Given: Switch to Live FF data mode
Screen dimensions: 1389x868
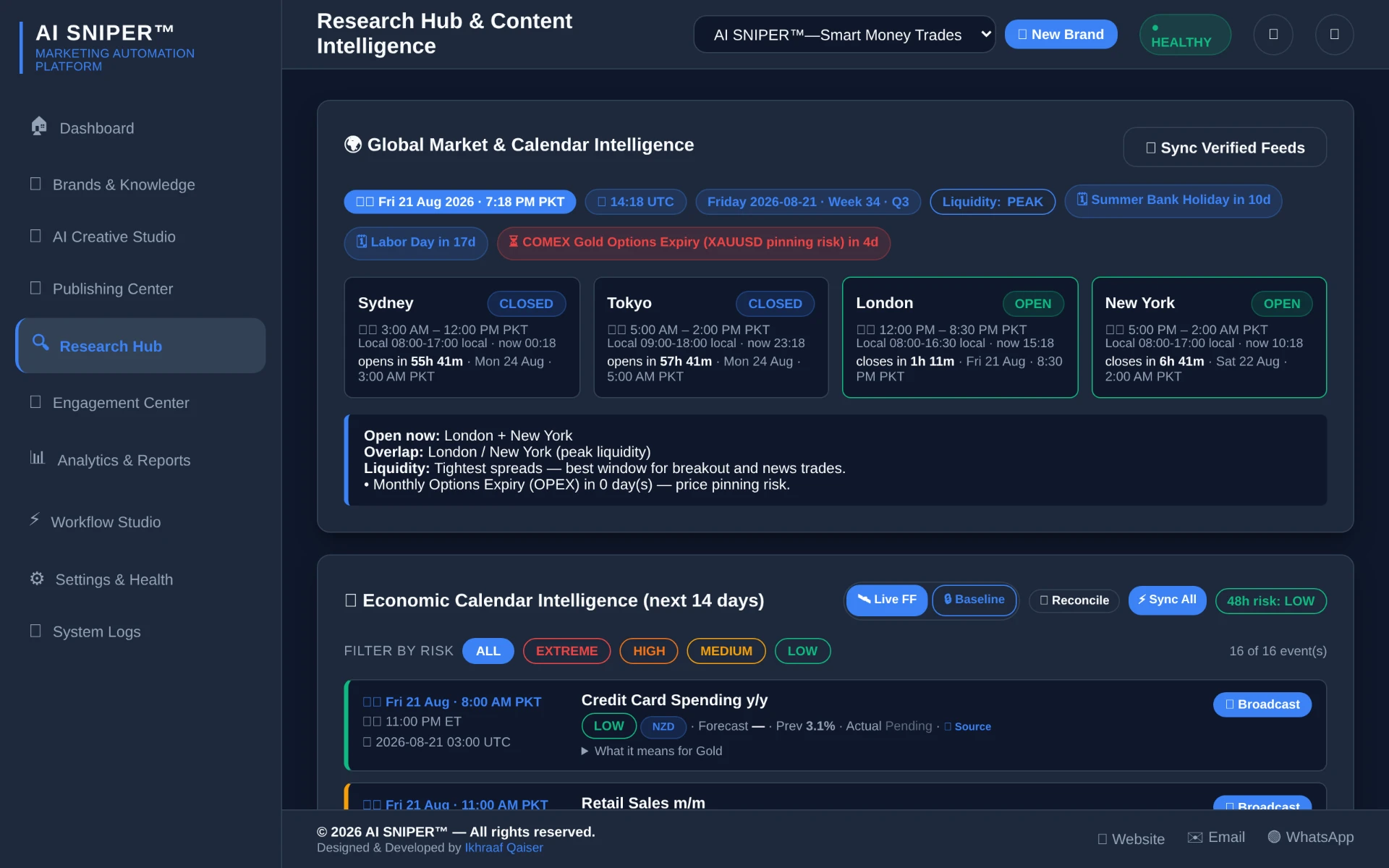Looking at the screenshot, I should pyautogui.click(x=887, y=600).
